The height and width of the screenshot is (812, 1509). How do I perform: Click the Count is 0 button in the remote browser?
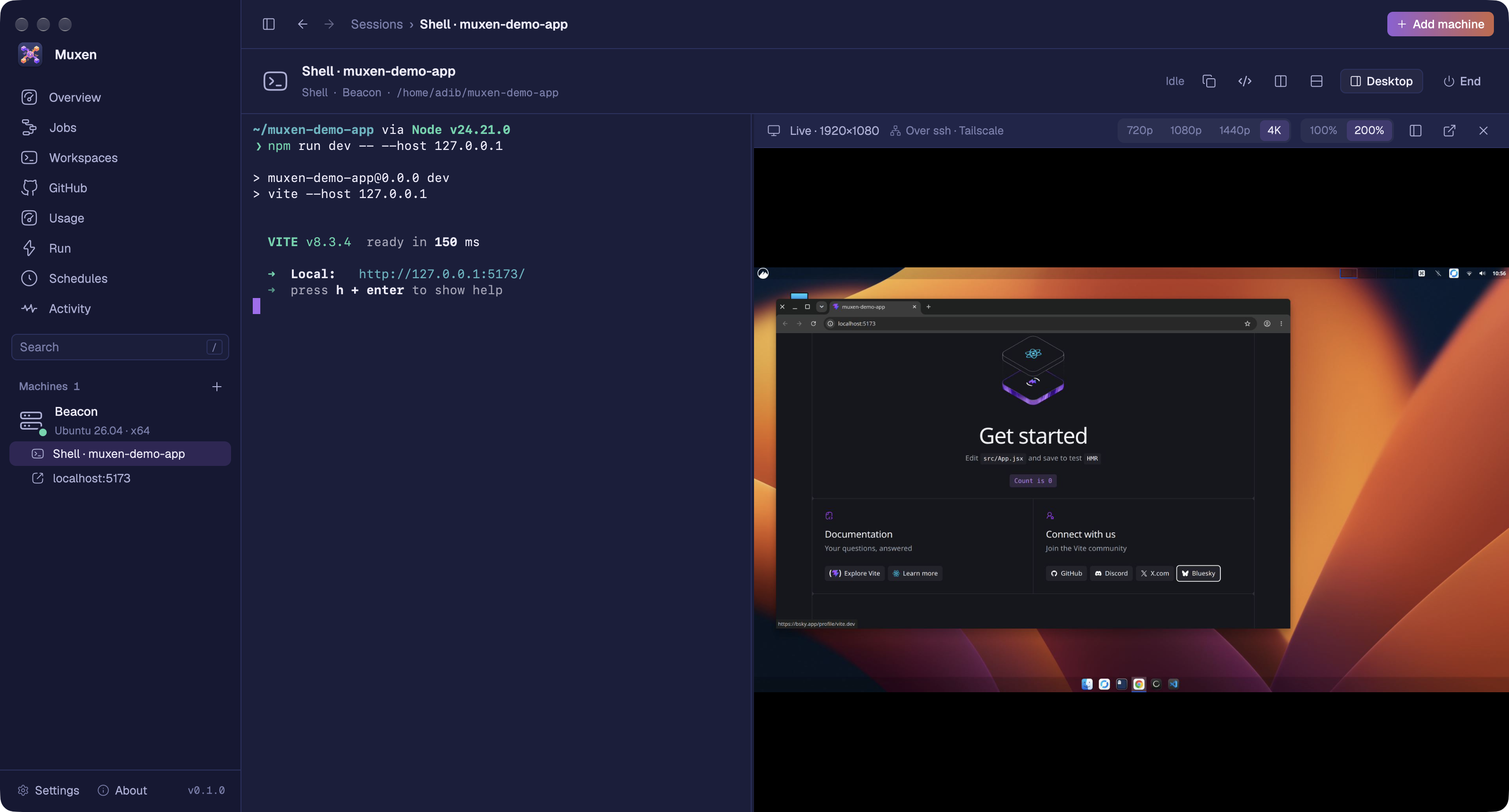pyautogui.click(x=1033, y=481)
